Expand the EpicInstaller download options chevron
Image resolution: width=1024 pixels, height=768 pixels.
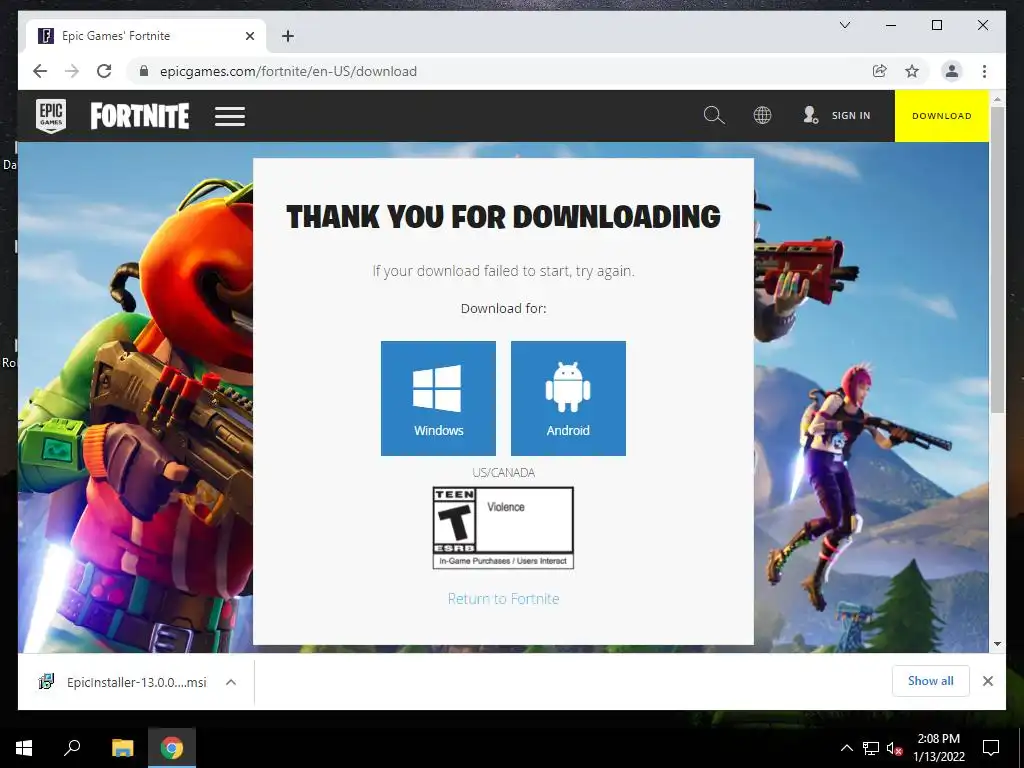(231, 682)
